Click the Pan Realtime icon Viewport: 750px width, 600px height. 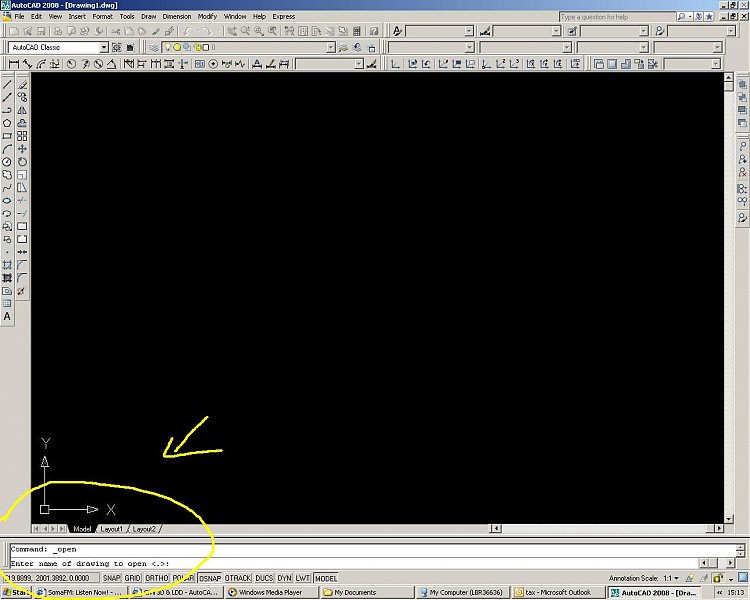pos(232,31)
